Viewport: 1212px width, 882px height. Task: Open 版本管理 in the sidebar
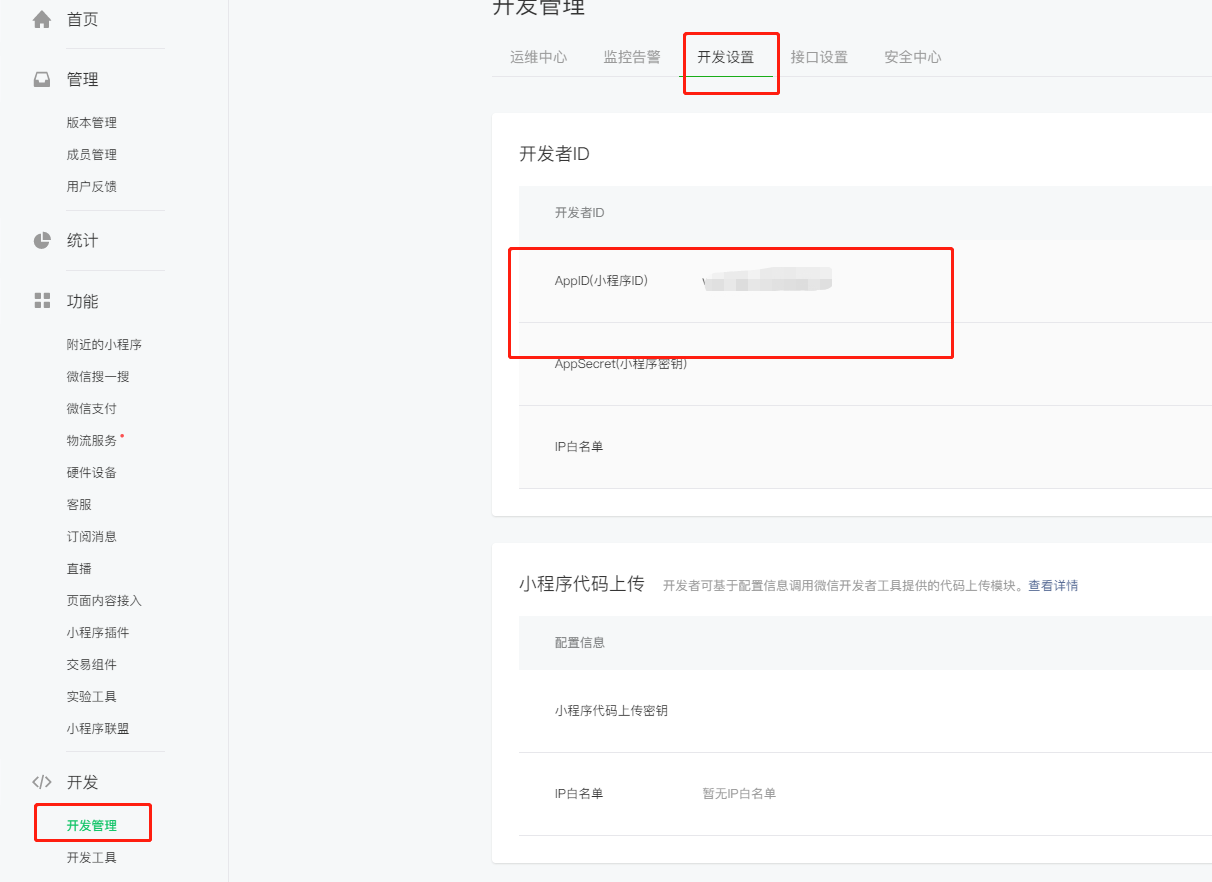(x=92, y=123)
